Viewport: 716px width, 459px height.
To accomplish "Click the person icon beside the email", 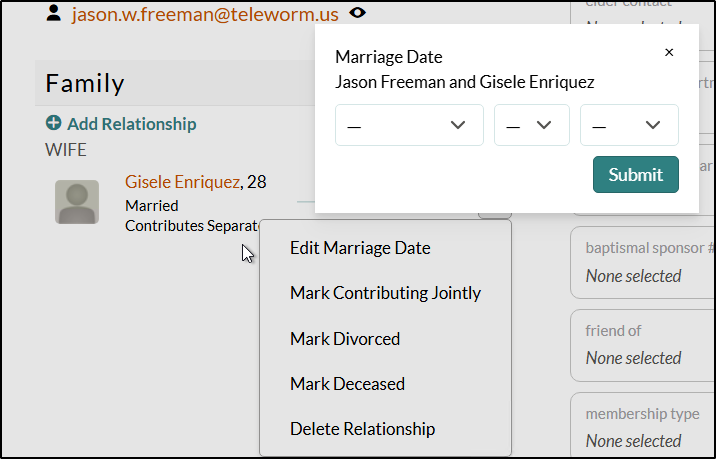I will tap(53, 13).
